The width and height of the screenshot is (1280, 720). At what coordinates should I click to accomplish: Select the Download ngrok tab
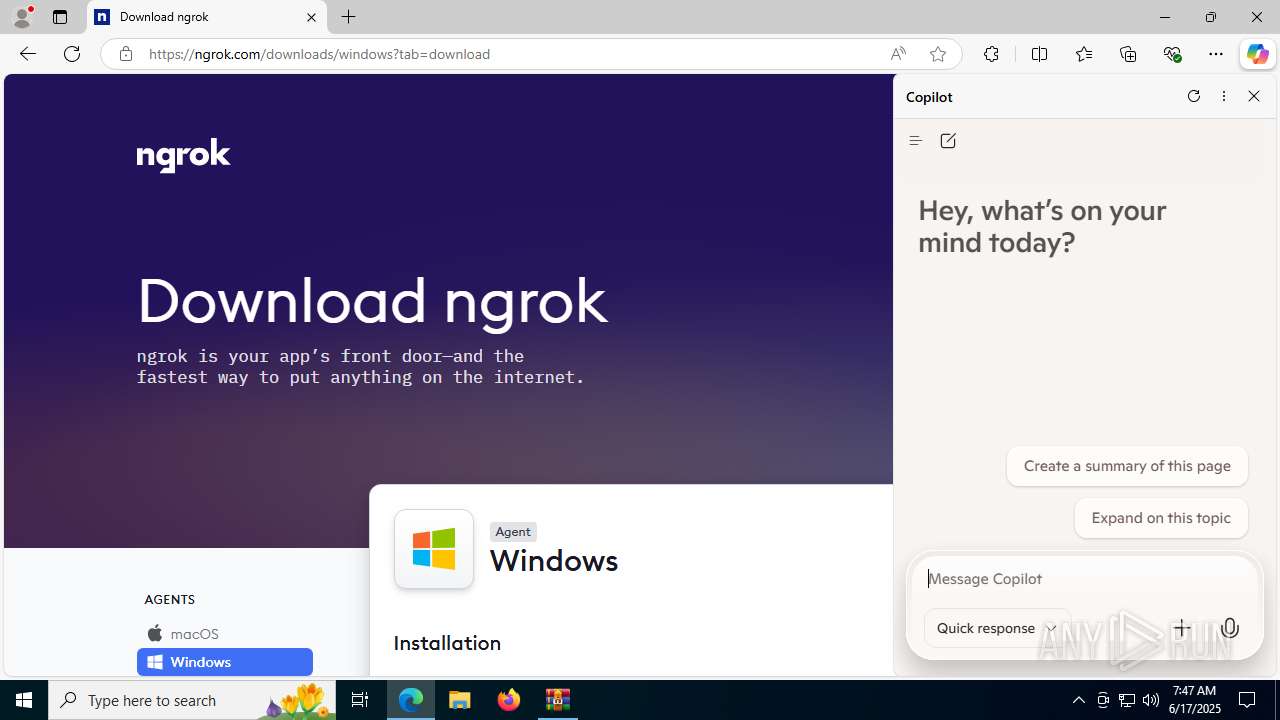[207, 17]
